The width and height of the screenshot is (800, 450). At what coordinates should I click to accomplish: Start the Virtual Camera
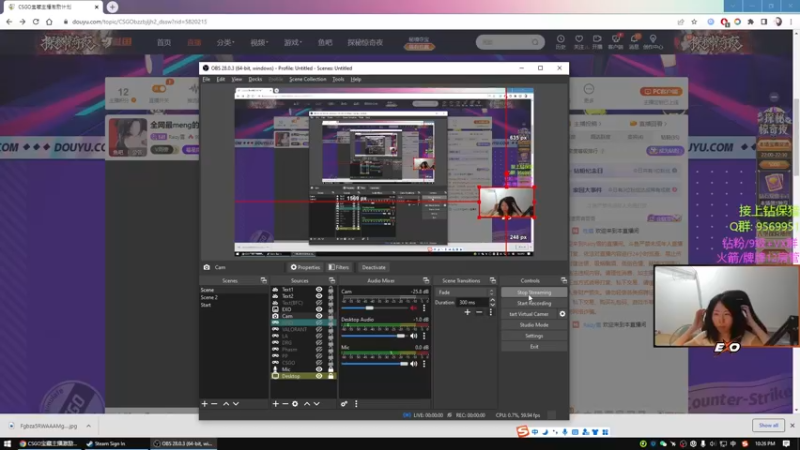(529, 314)
